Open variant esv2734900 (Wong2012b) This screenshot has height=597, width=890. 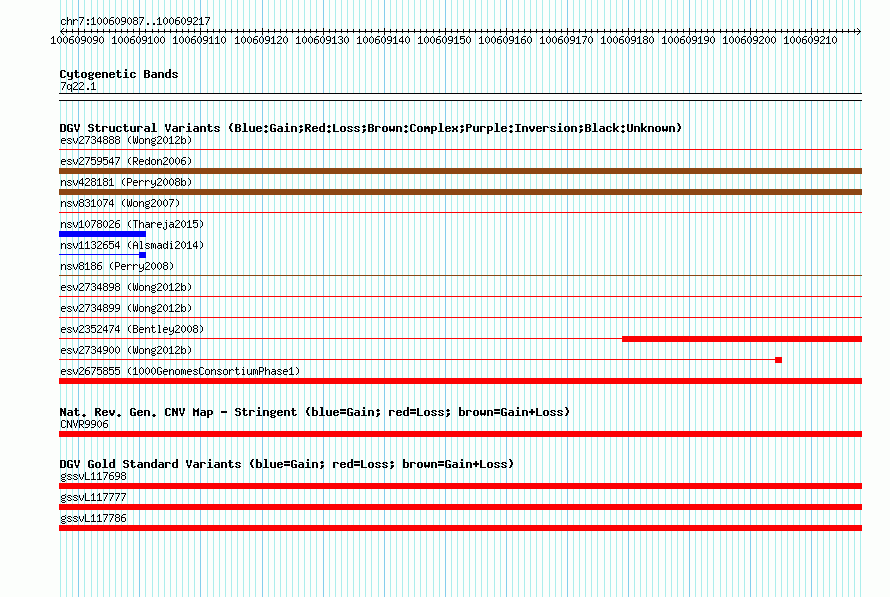click(x=126, y=350)
